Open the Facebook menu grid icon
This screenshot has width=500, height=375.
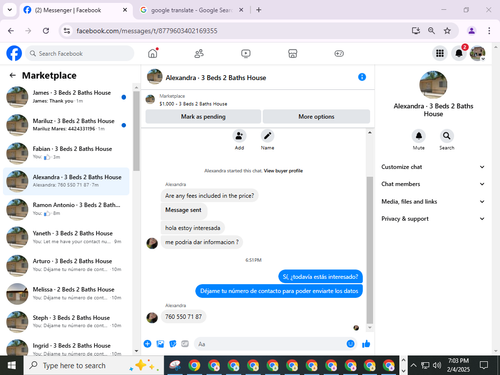pos(440,53)
